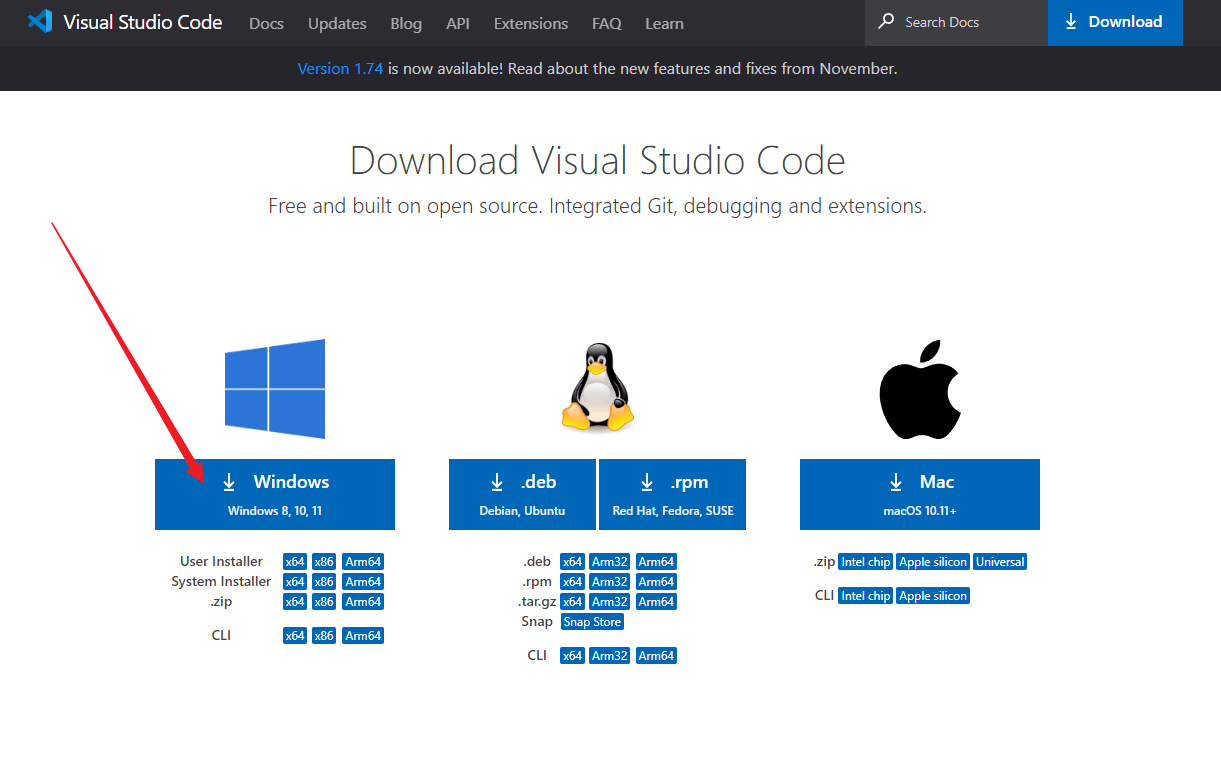Select Arm32 for Linux CLI
Image resolution: width=1221 pixels, height=761 pixels.
tap(610, 656)
